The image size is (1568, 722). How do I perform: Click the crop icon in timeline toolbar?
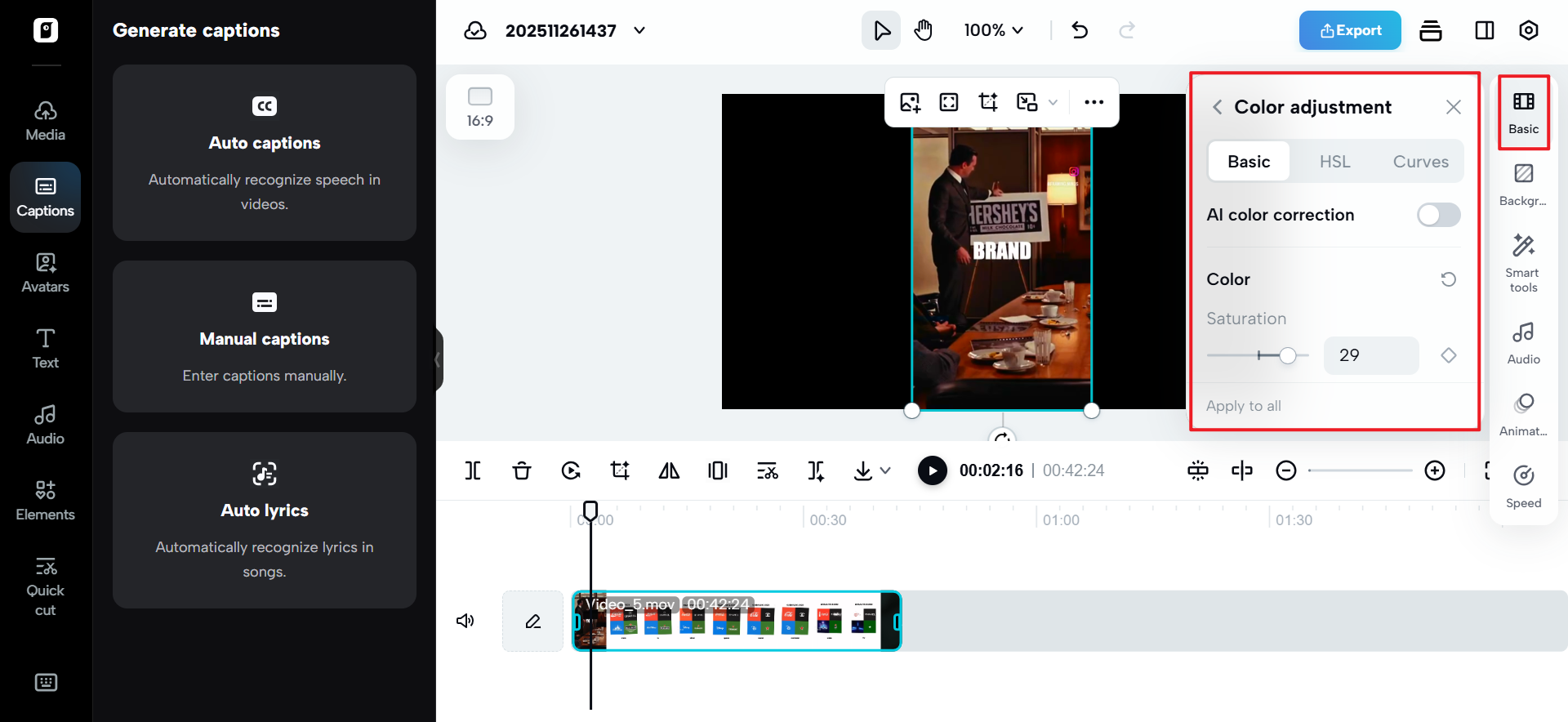pos(620,470)
